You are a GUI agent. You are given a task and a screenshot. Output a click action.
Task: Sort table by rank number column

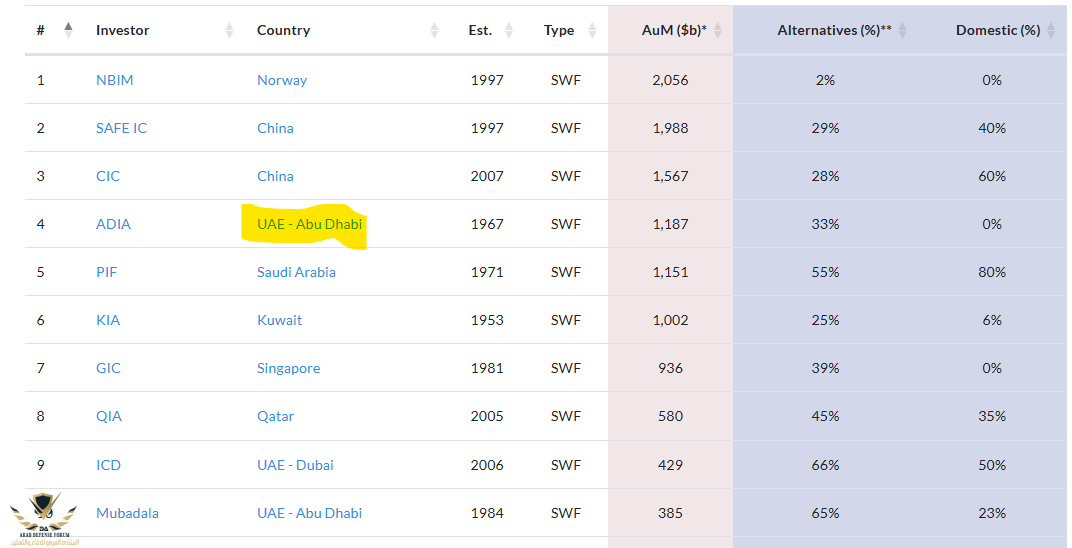pos(68,30)
